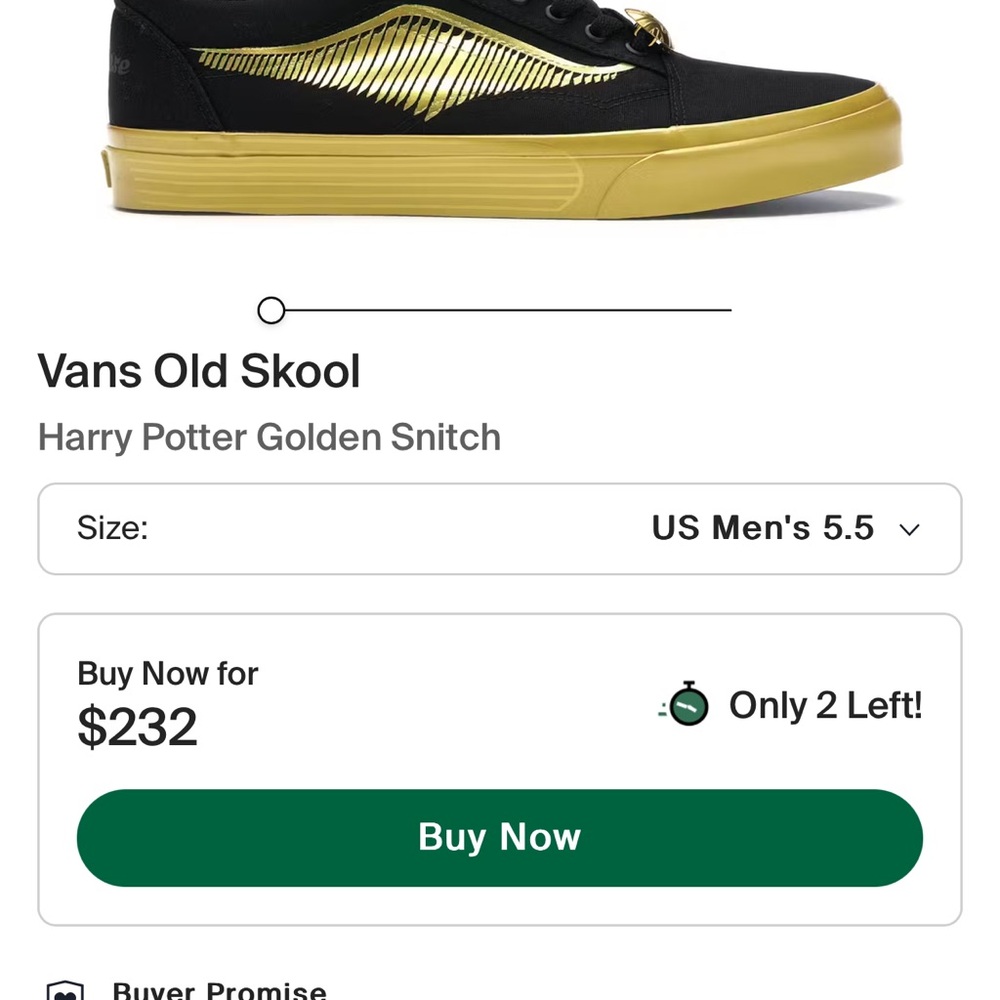
Task: Click the Only 2 Left! alert text
Action: [825, 705]
